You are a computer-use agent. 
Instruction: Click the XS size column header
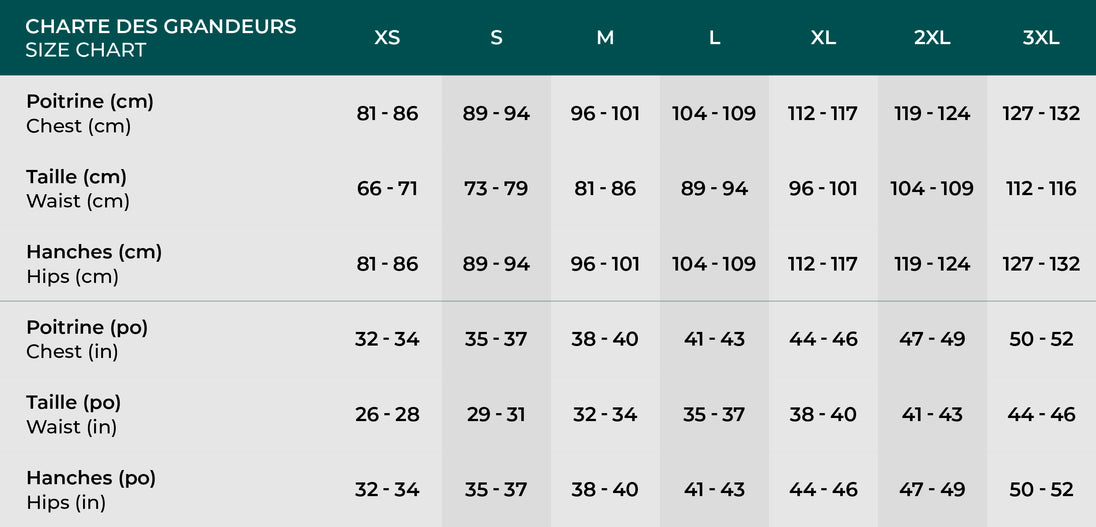(x=387, y=38)
